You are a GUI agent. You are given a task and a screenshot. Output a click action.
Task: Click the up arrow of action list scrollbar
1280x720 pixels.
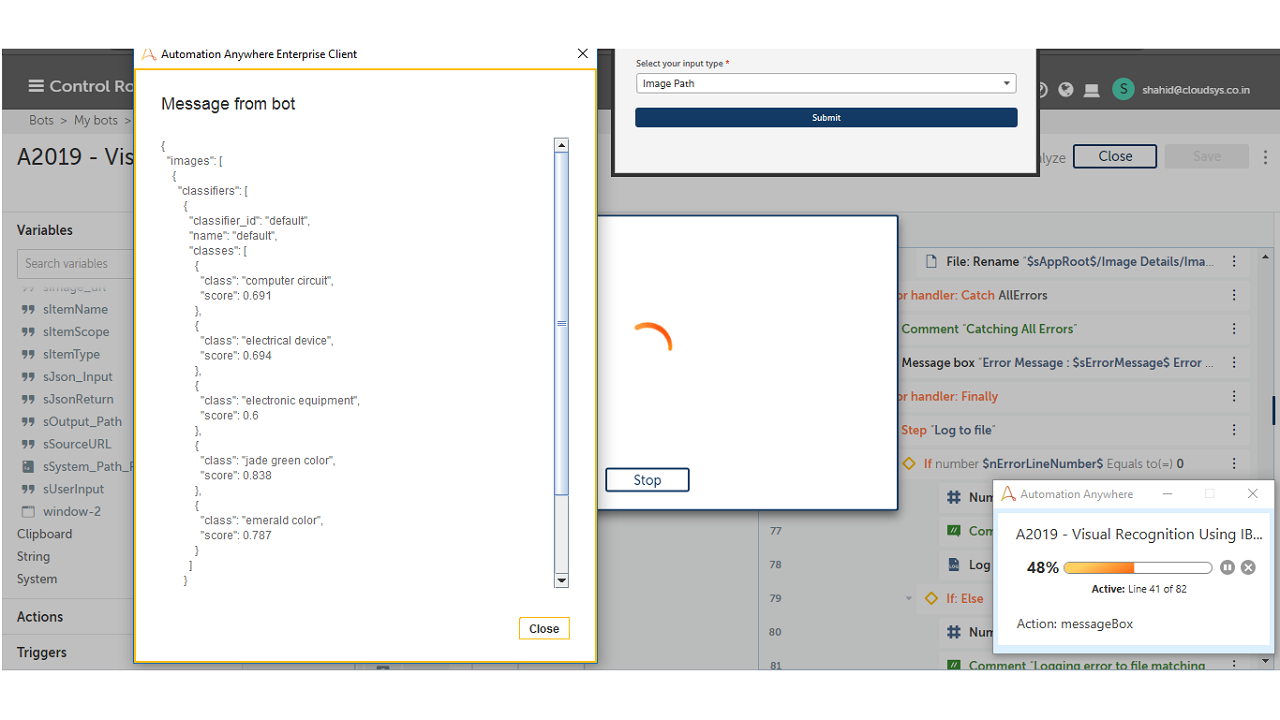[1265, 255]
